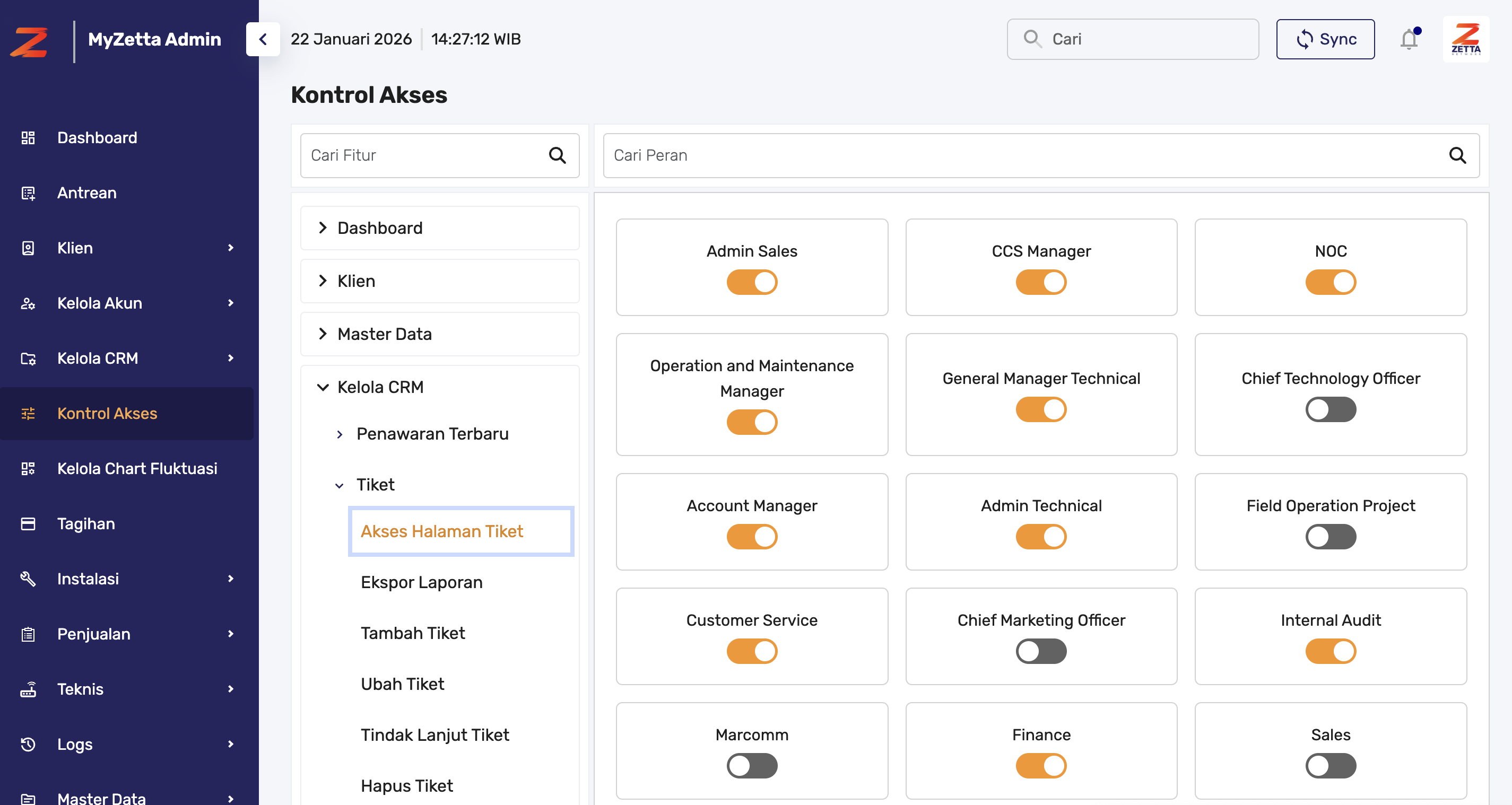
Task: Open the Antrean queue icon
Action: tap(28, 192)
